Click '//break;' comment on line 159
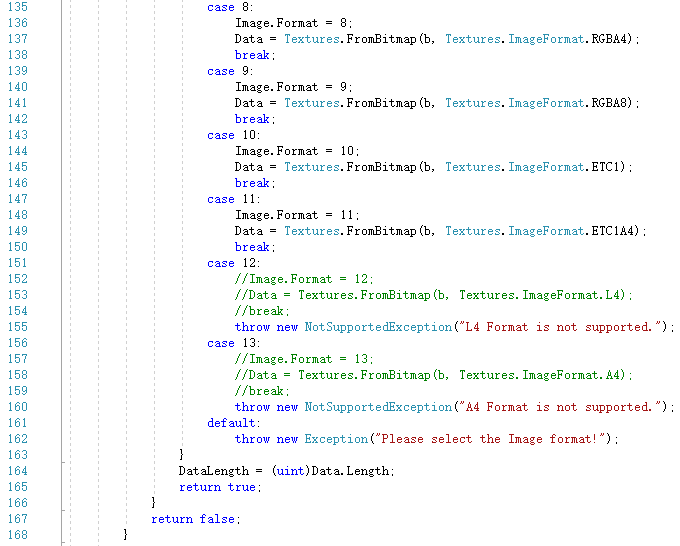 pyautogui.click(x=262, y=391)
